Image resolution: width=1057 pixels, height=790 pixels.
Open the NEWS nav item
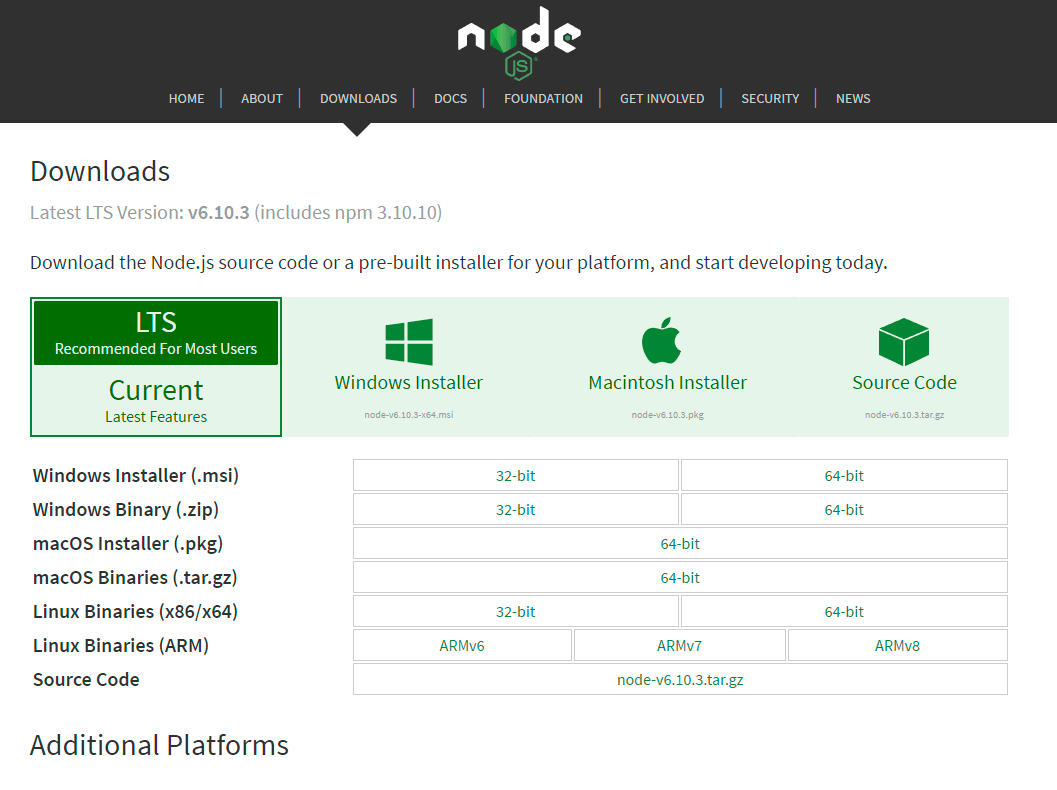tap(853, 98)
